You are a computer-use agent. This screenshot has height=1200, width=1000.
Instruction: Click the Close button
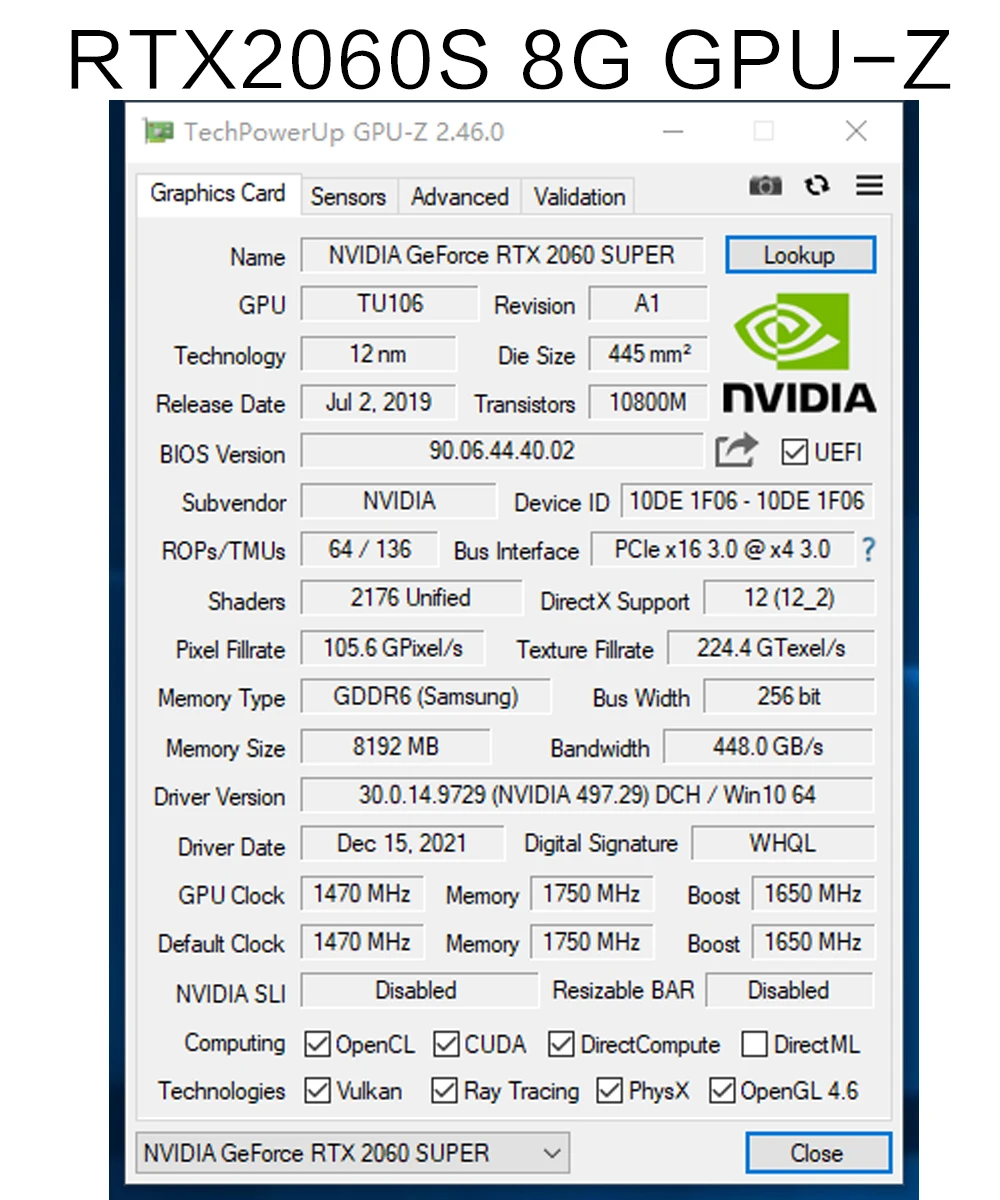pos(817,1153)
